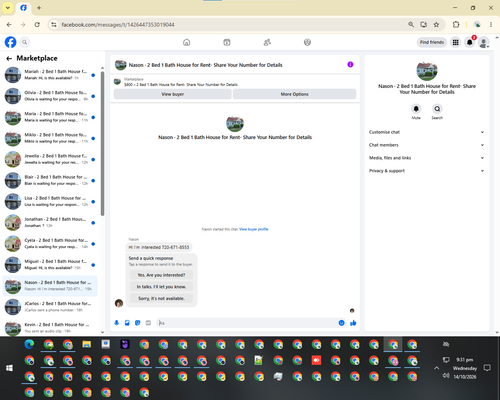Image resolution: width=500 pixels, height=400 pixels.
Task: Open File Explorer from the taskbar
Action: point(87,344)
